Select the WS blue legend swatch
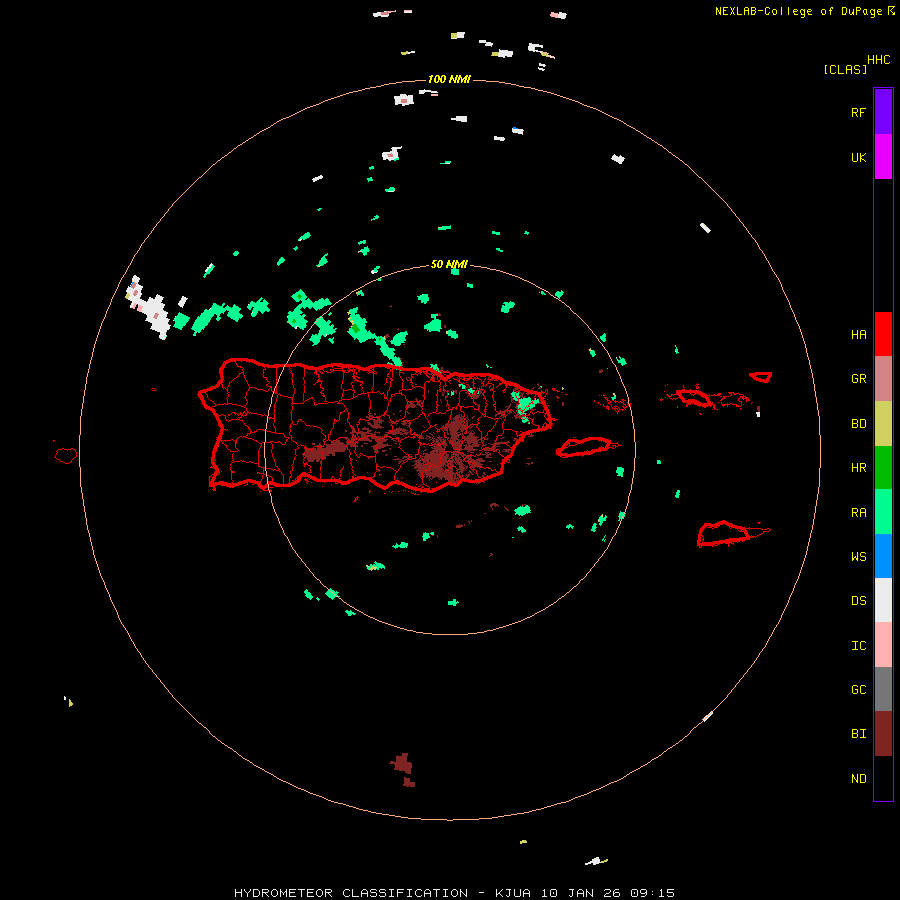The width and height of the screenshot is (900, 900). tap(883, 556)
